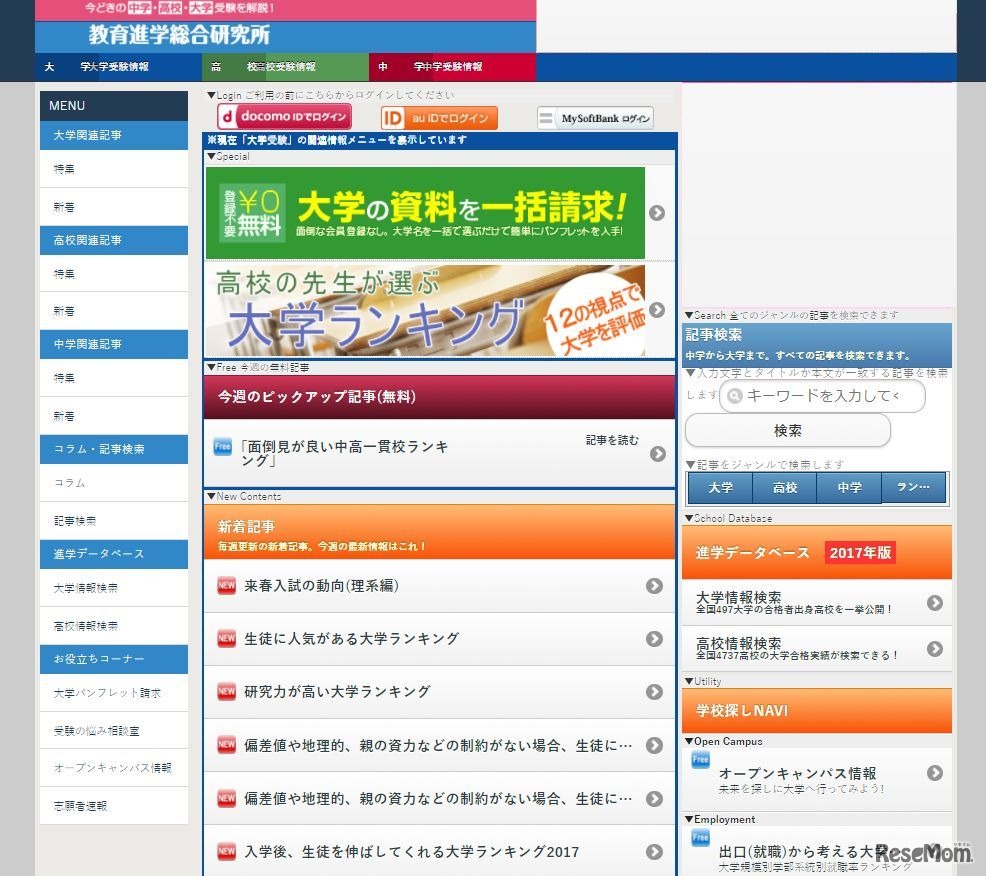Click the arrow on the 大学ランキング banner
The height and width of the screenshot is (876, 986).
[657, 310]
